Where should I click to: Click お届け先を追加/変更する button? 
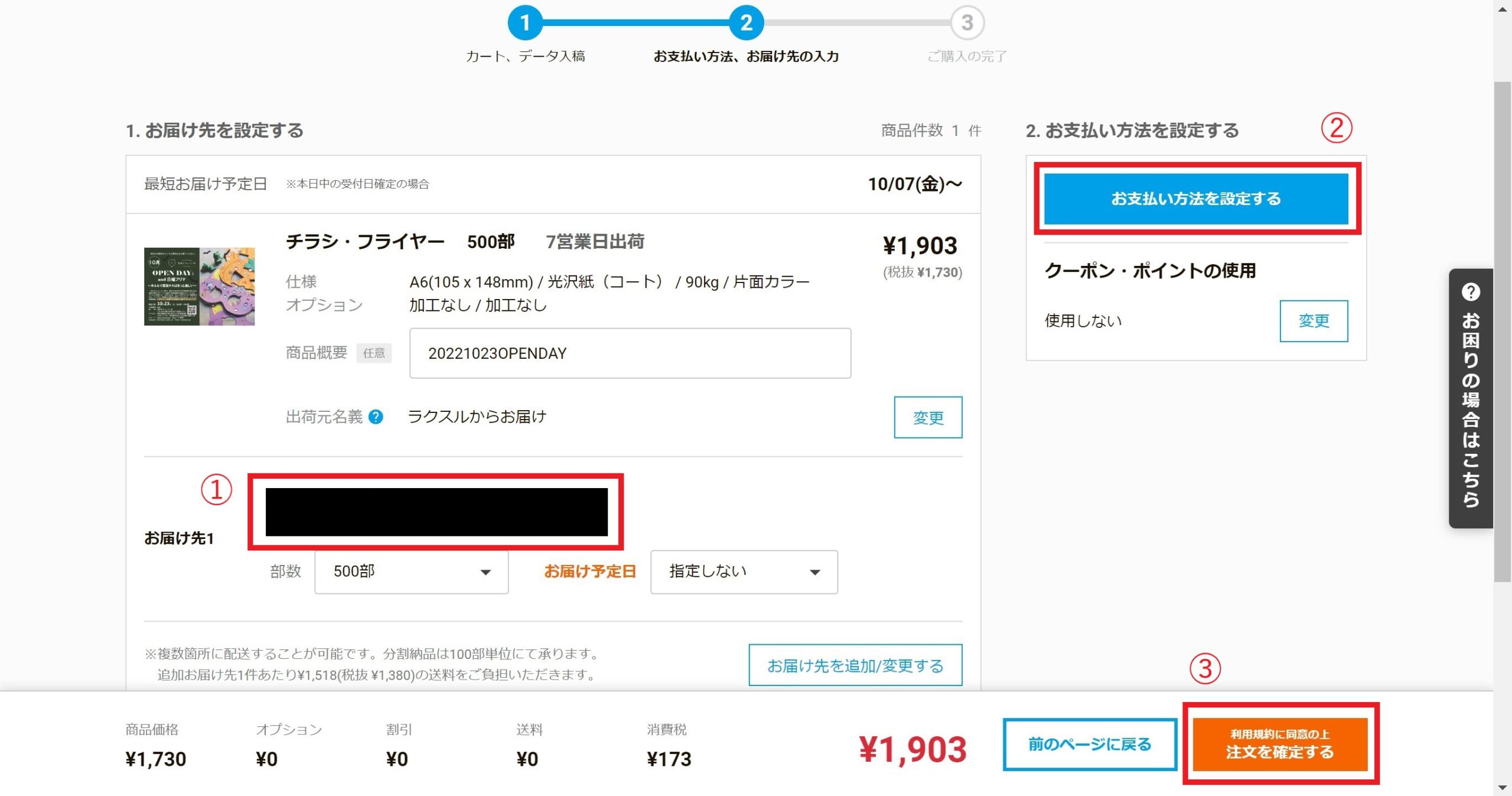click(855, 665)
